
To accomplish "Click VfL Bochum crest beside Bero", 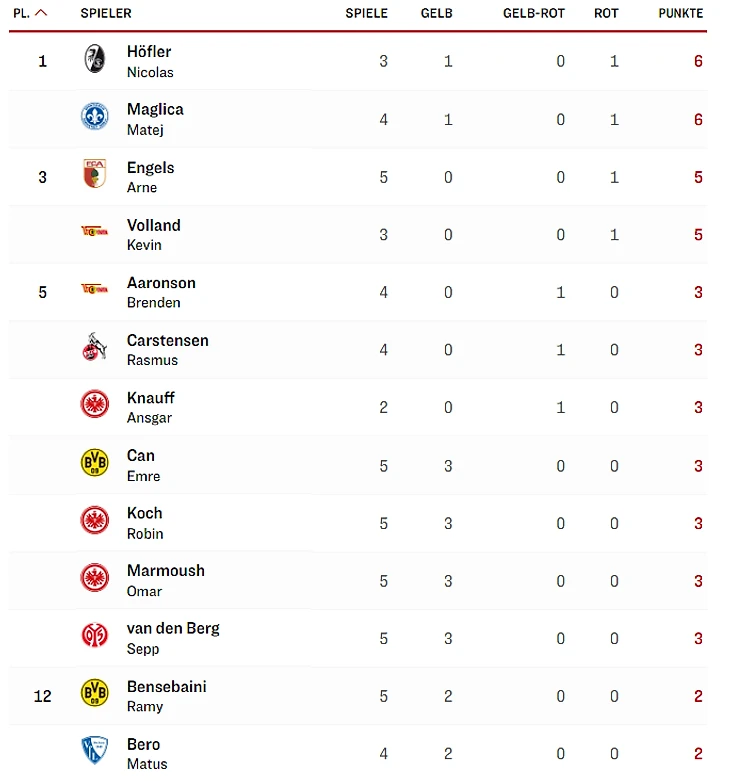I will tap(95, 751).
